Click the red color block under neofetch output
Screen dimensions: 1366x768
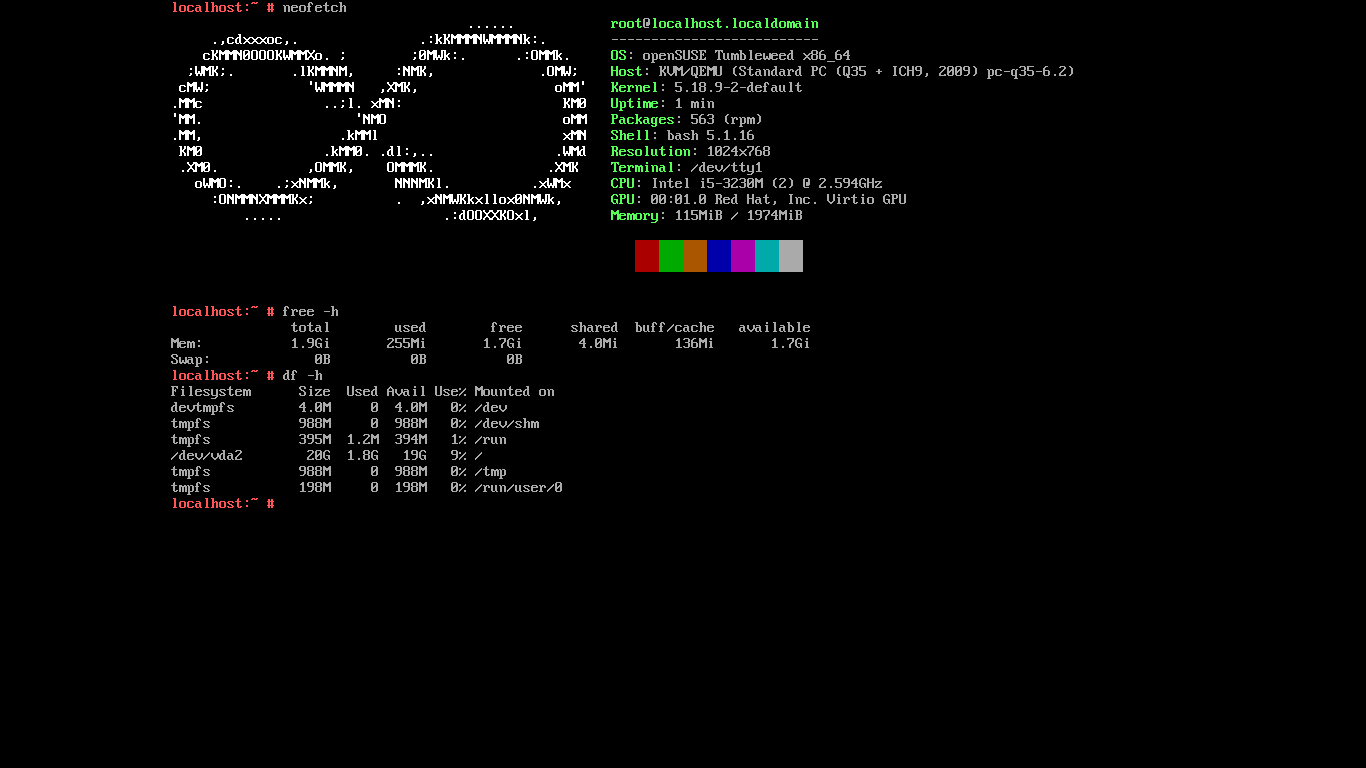point(647,256)
